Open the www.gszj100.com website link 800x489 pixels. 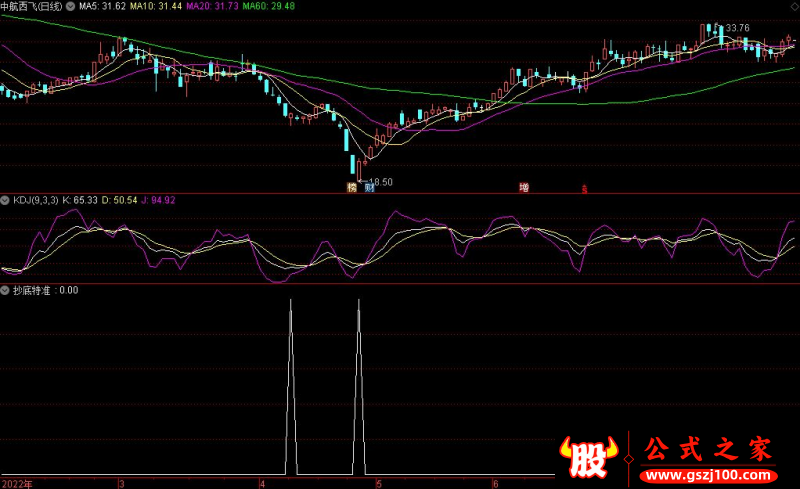pos(708,475)
